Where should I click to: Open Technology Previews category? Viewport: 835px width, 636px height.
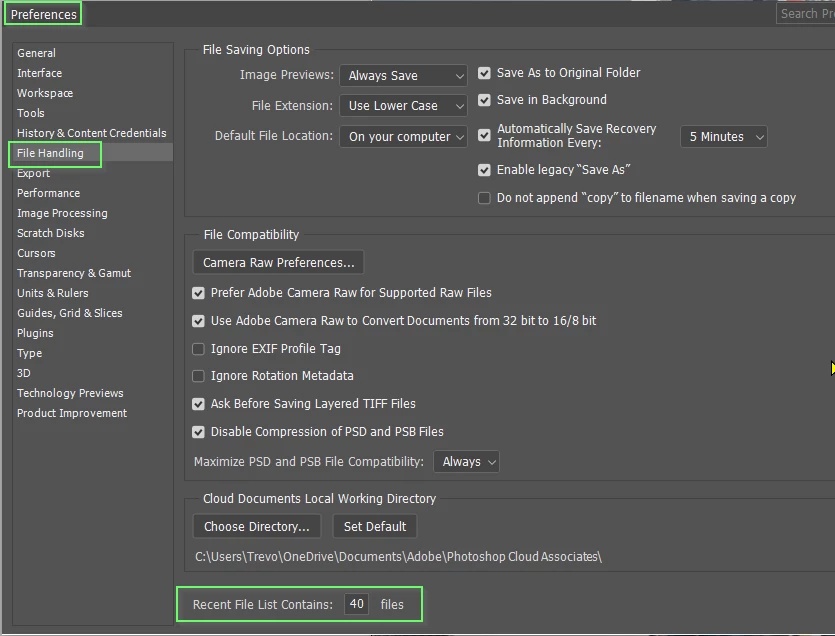70,393
